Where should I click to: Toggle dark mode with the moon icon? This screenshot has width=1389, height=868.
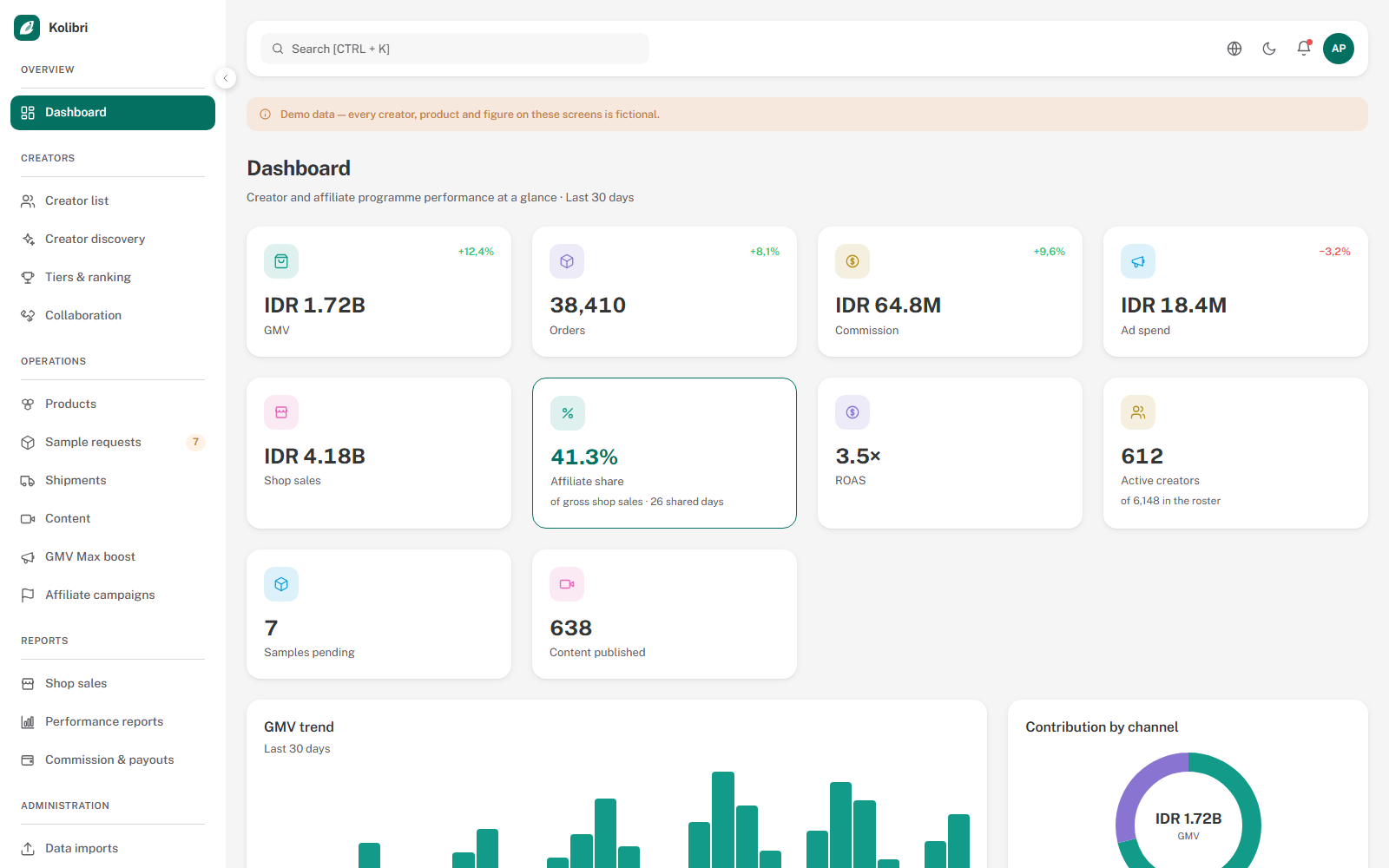[1269, 49]
